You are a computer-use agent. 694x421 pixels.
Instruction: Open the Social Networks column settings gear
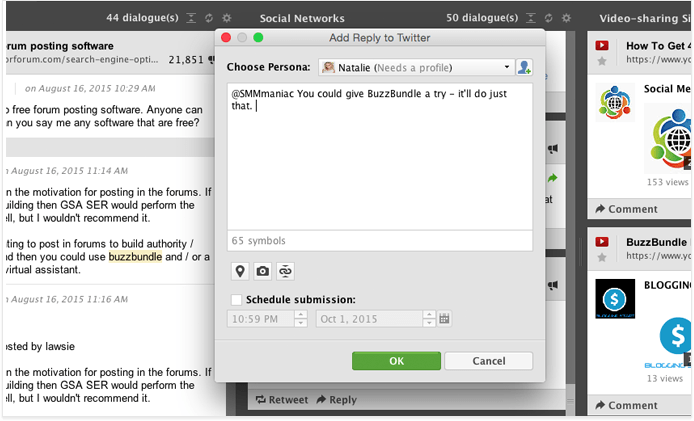click(x=566, y=18)
